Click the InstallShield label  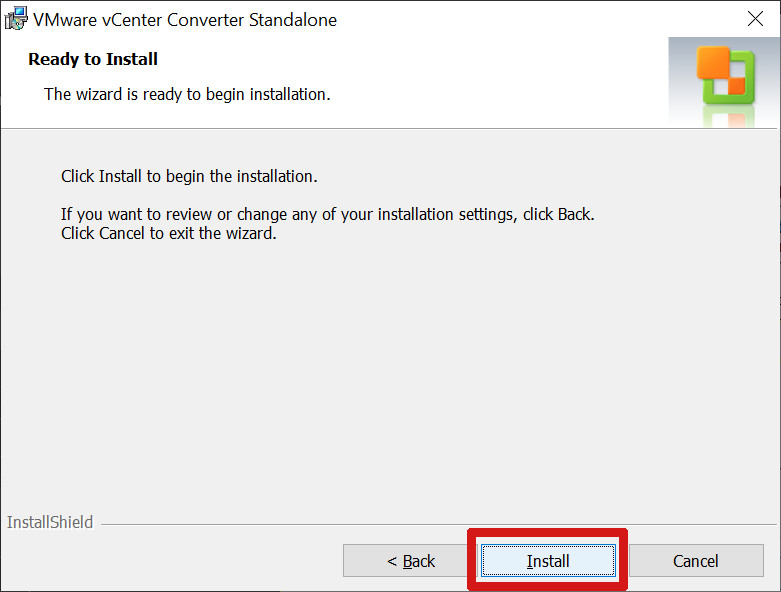(50, 522)
